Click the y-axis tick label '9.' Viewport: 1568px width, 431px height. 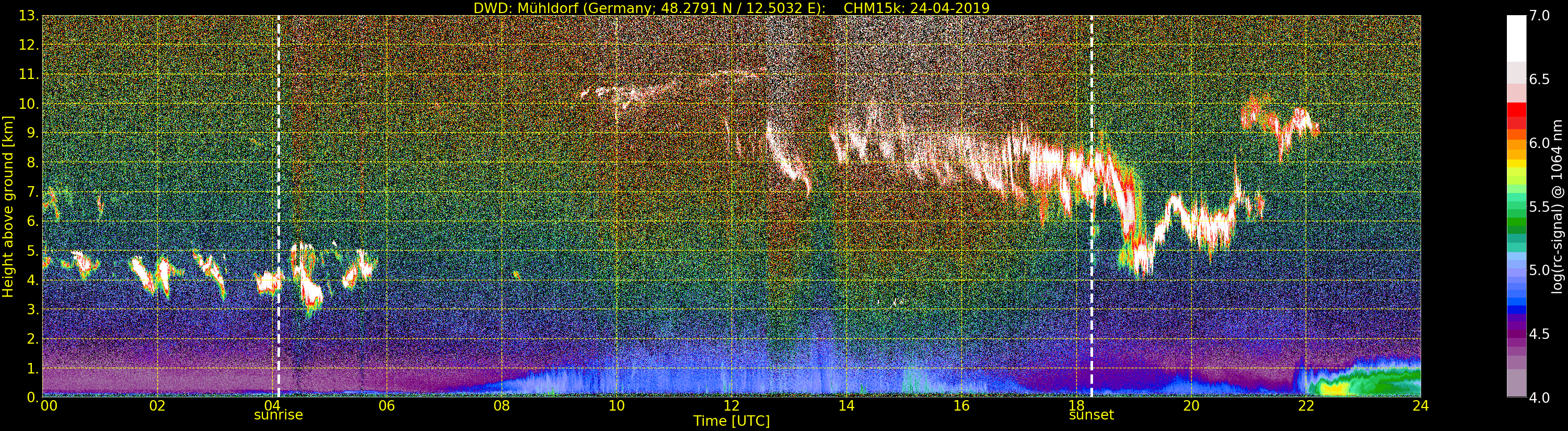click(32, 133)
